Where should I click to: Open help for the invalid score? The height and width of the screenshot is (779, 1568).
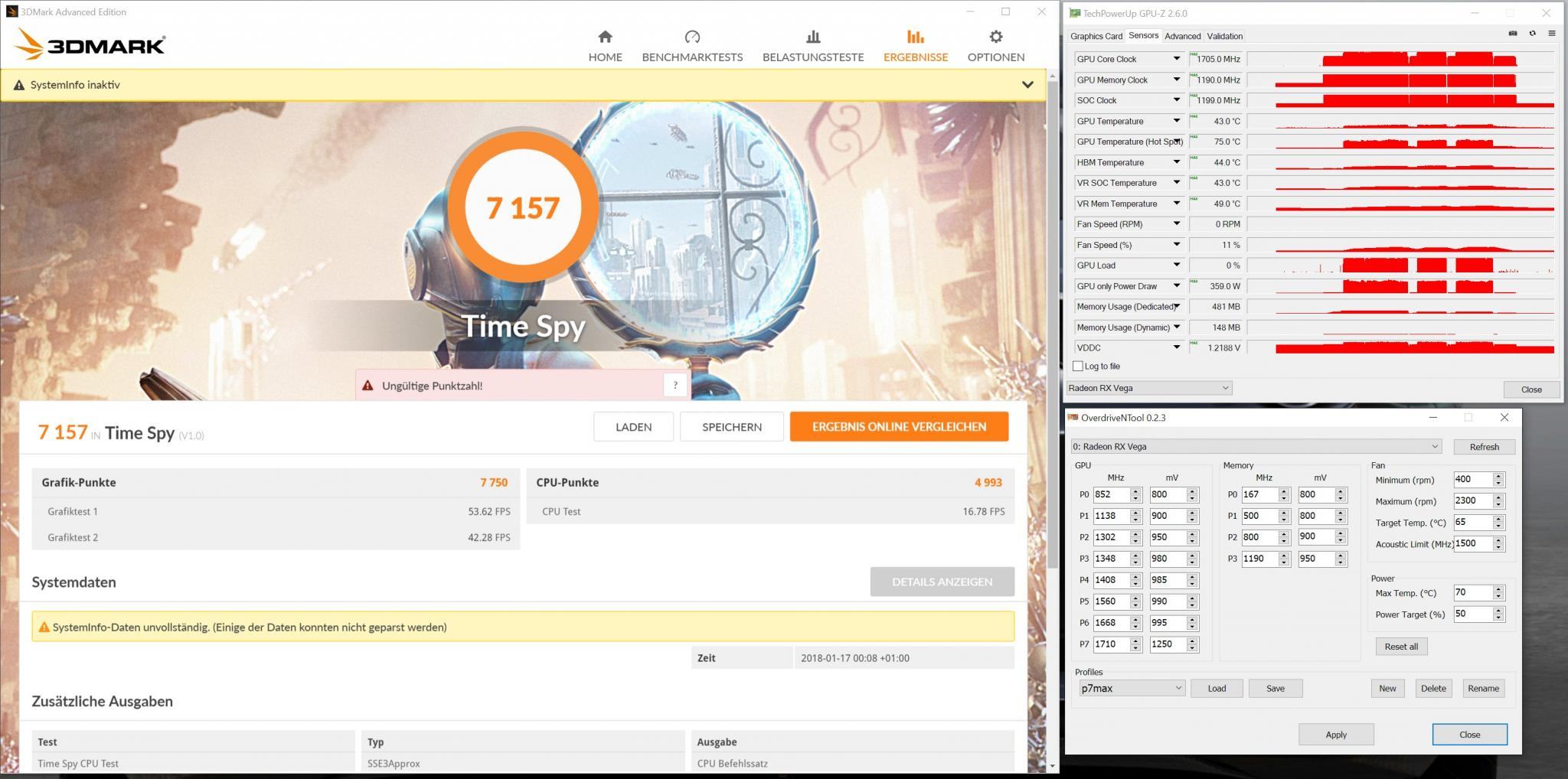tap(675, 386)
